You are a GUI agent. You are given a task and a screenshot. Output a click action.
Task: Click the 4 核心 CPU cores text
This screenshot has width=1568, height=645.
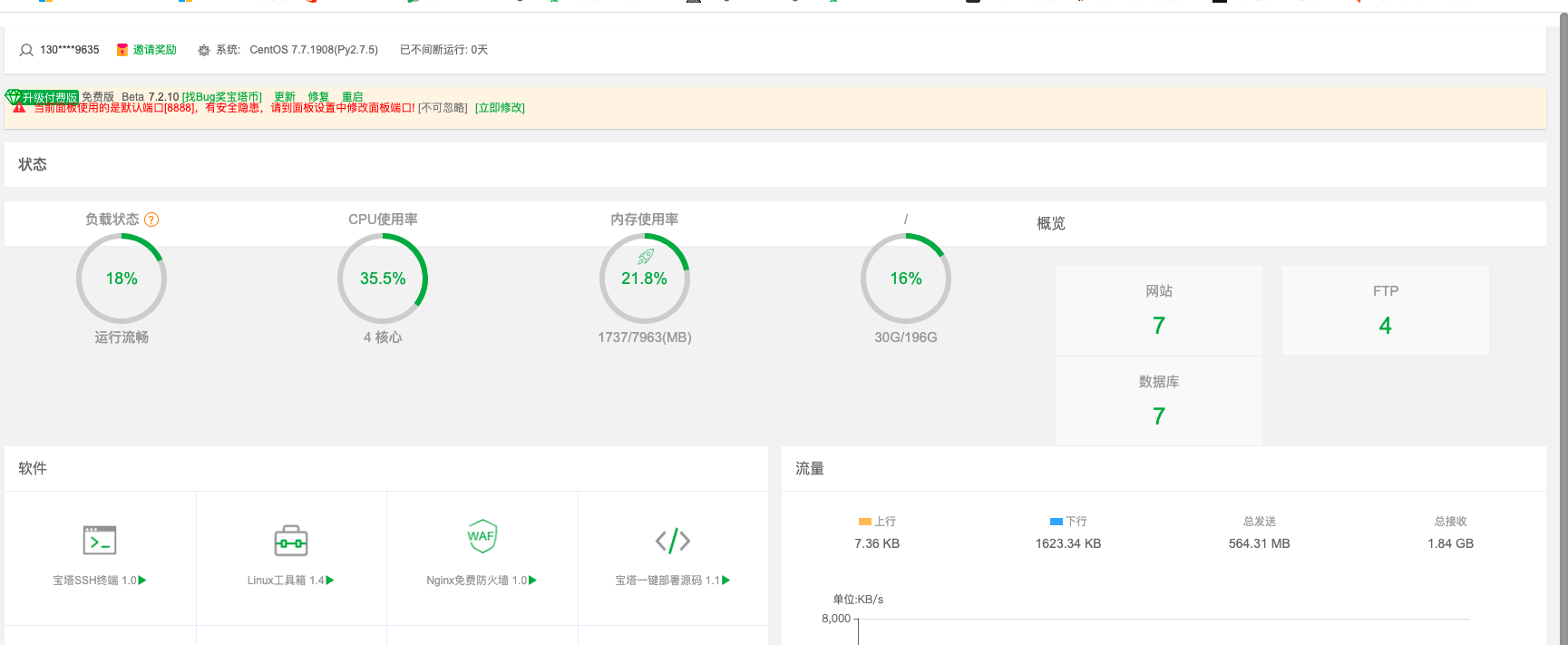point(383,337)
